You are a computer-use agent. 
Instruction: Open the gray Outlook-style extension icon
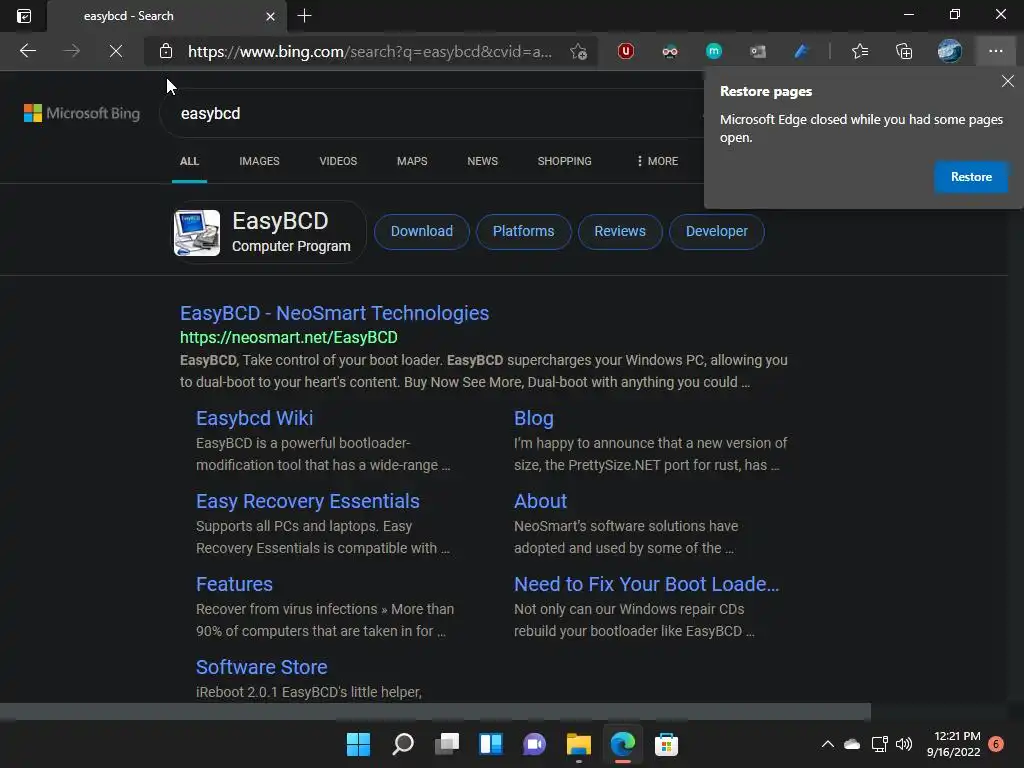pos(758,51)
